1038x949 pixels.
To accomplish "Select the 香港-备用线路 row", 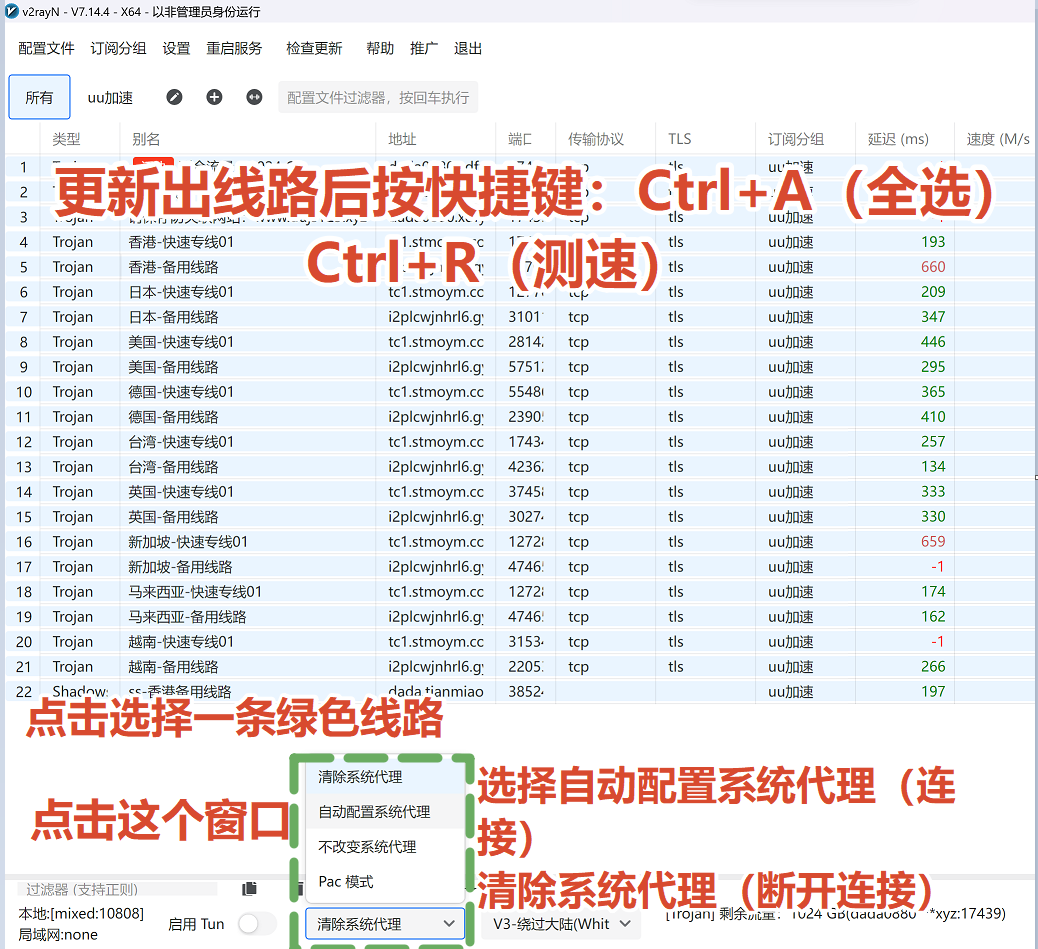I will (x=519, y=267).
